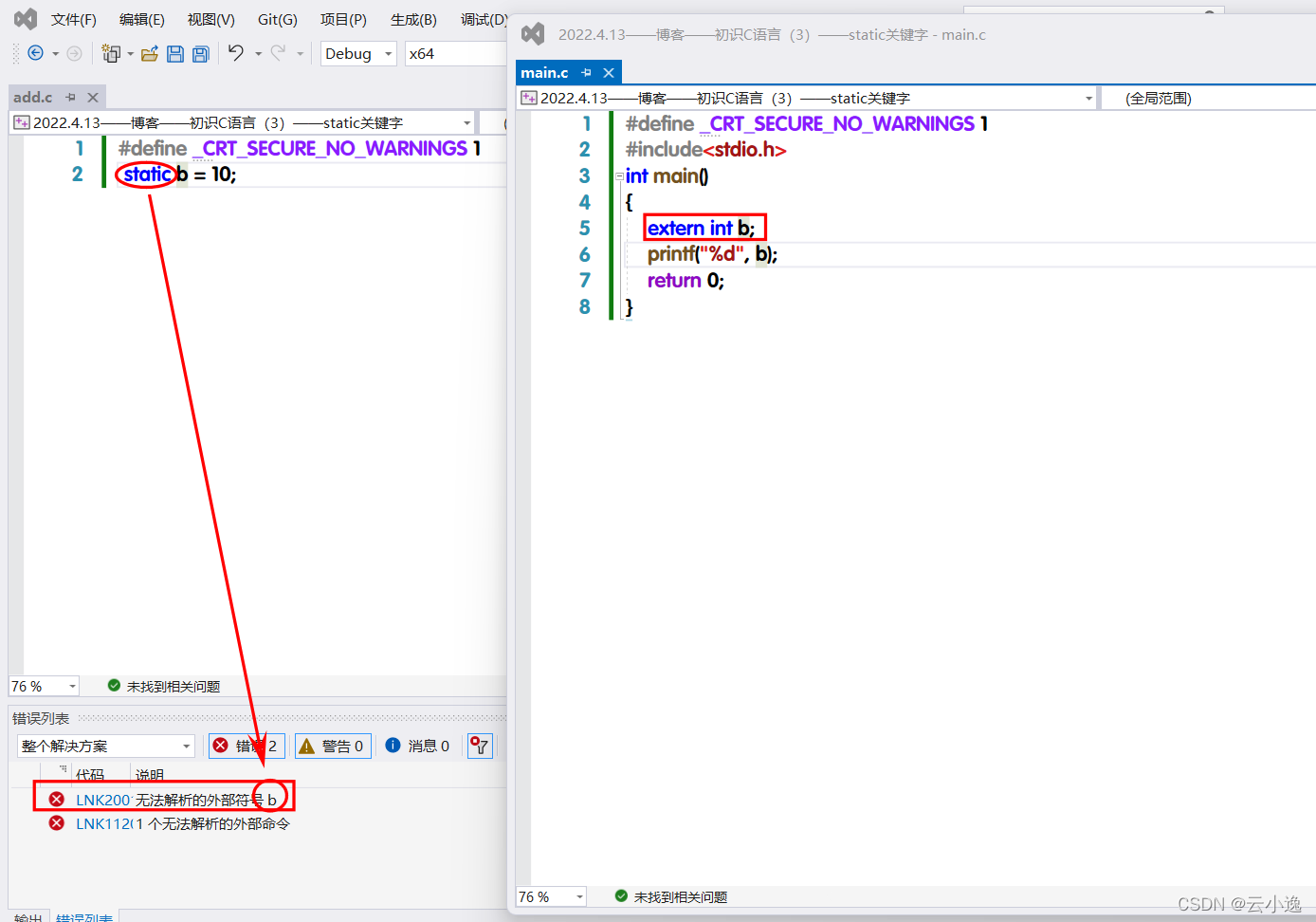Open the Undo history dropdown arrow
The height and width of the screenshot is (922, 1316).
click(x=258, y=54)
